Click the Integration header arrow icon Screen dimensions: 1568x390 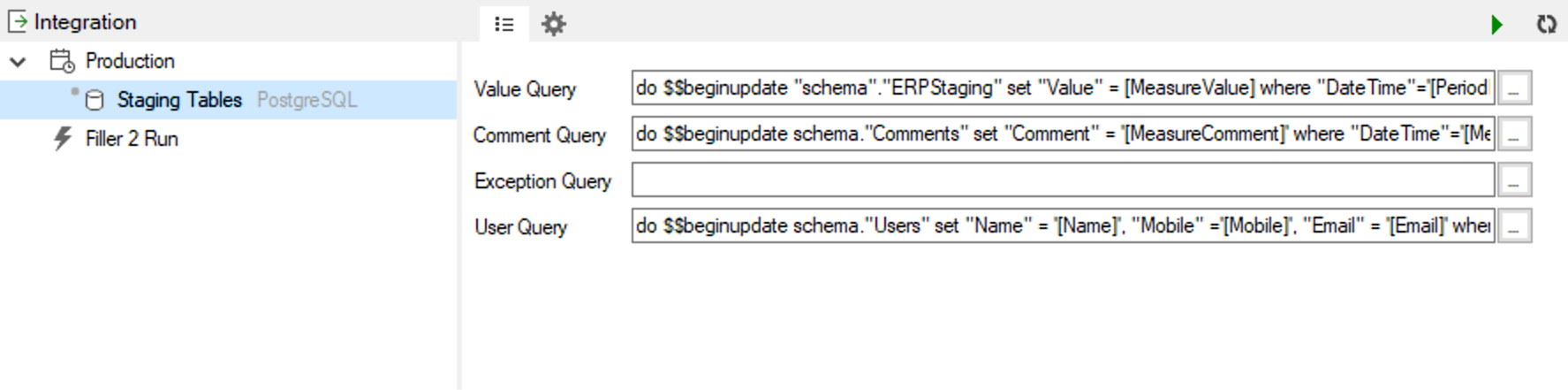click(17, 21)
